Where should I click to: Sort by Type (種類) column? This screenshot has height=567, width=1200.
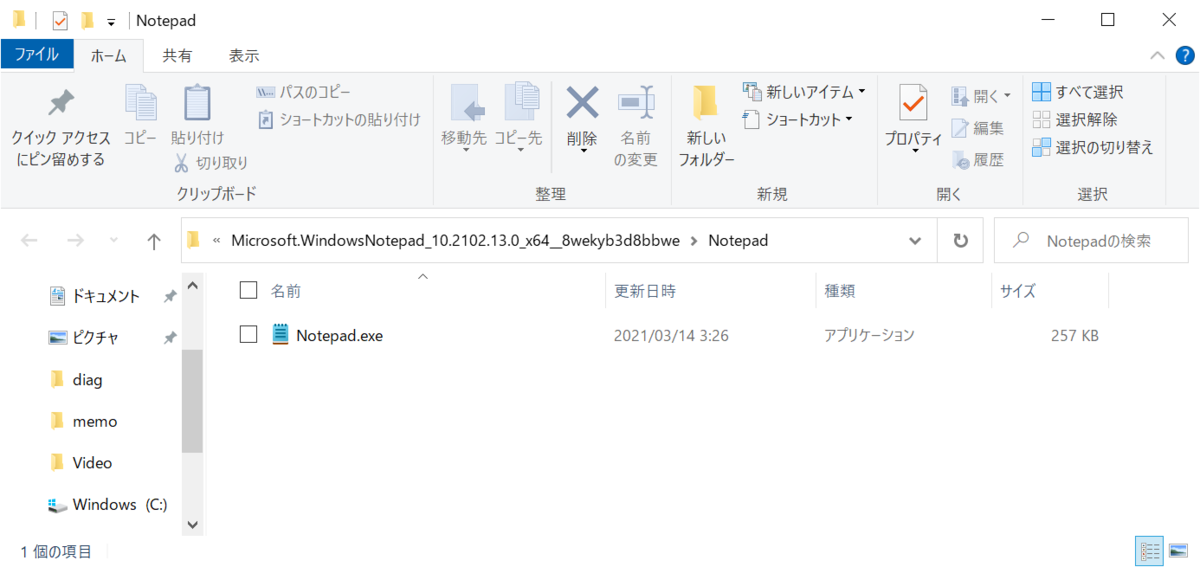pyautogui.click(x=840, y=291)
